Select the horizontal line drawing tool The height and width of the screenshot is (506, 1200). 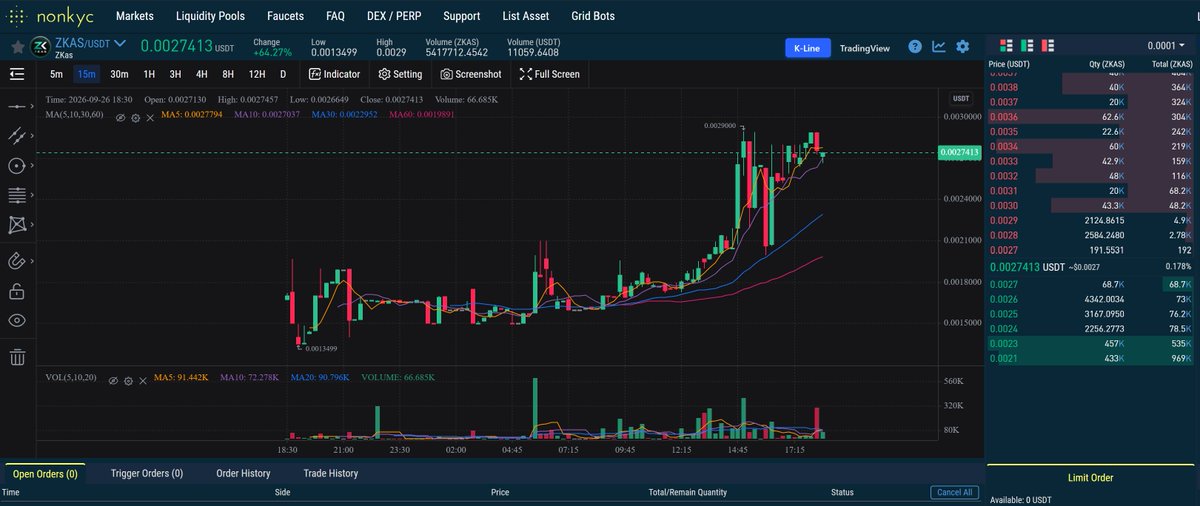(x=15, y=105)
